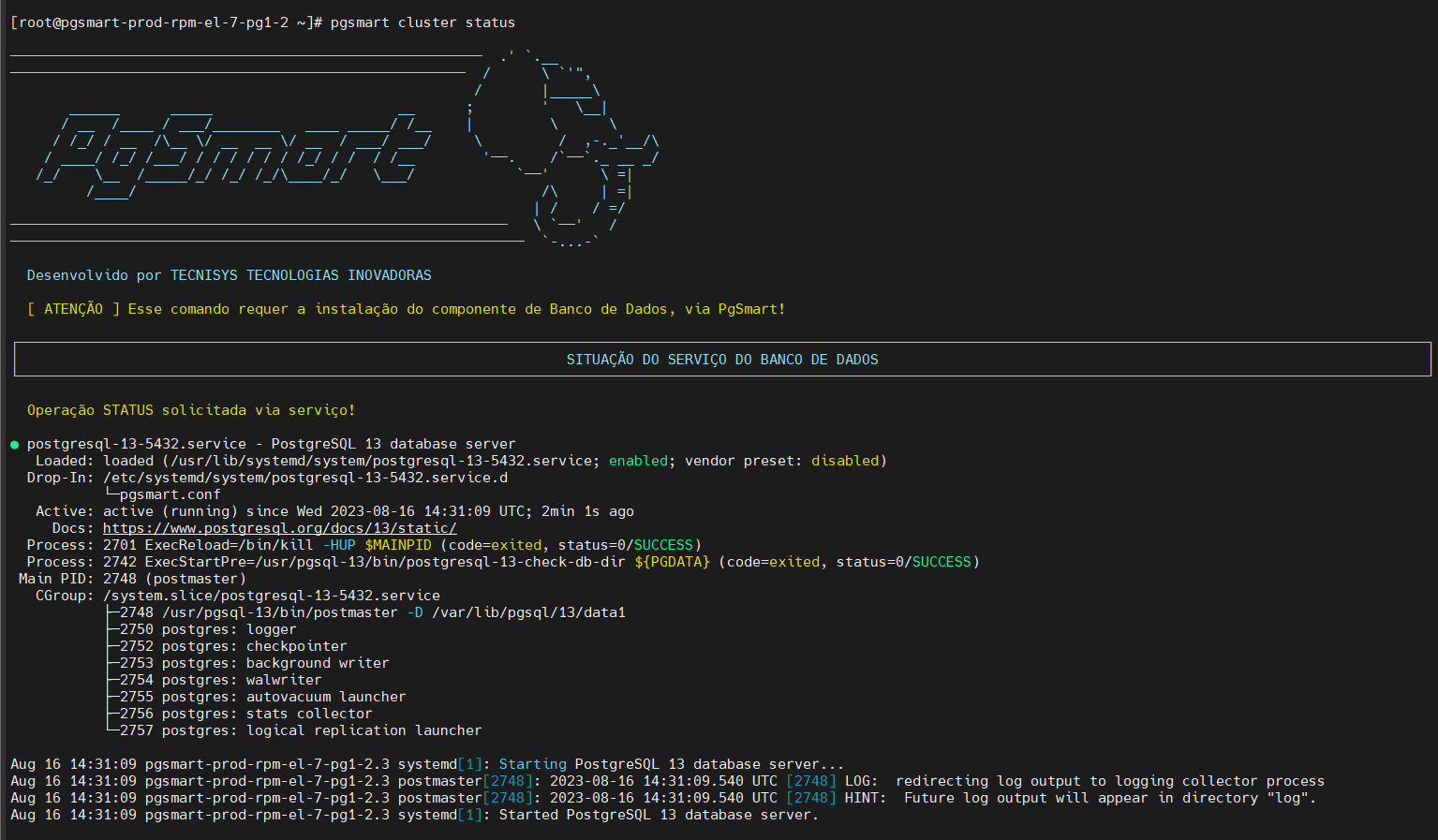
Task: Click the '[ ATENÇÃO ]' warning label
Action: pos(73,309)
